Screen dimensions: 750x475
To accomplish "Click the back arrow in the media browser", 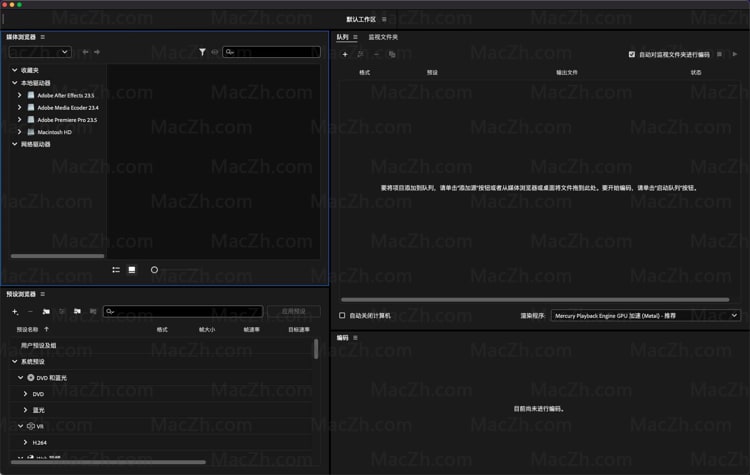I will coord(85,52).
